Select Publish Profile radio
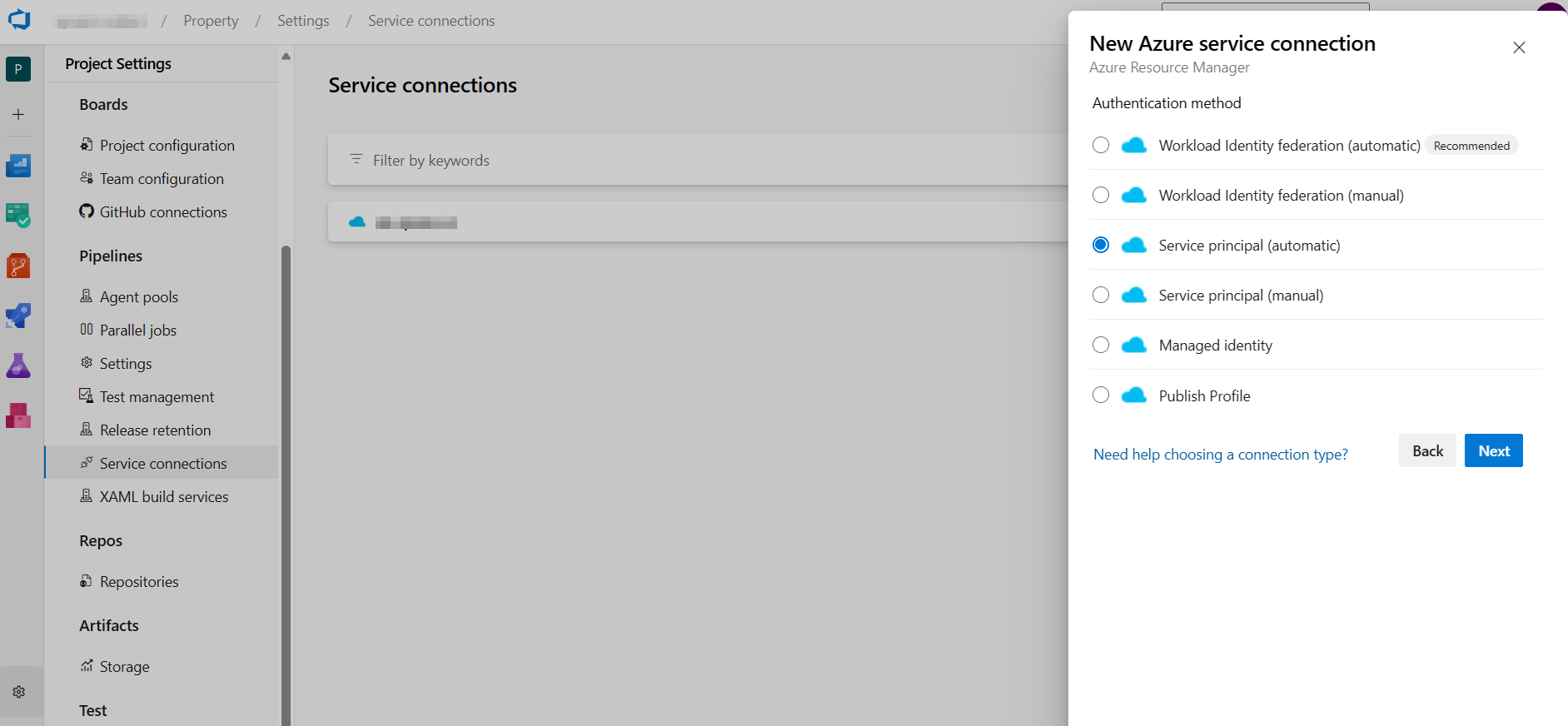The height and width of the screenshot is (726, 1568). [x=1101, y=395]
